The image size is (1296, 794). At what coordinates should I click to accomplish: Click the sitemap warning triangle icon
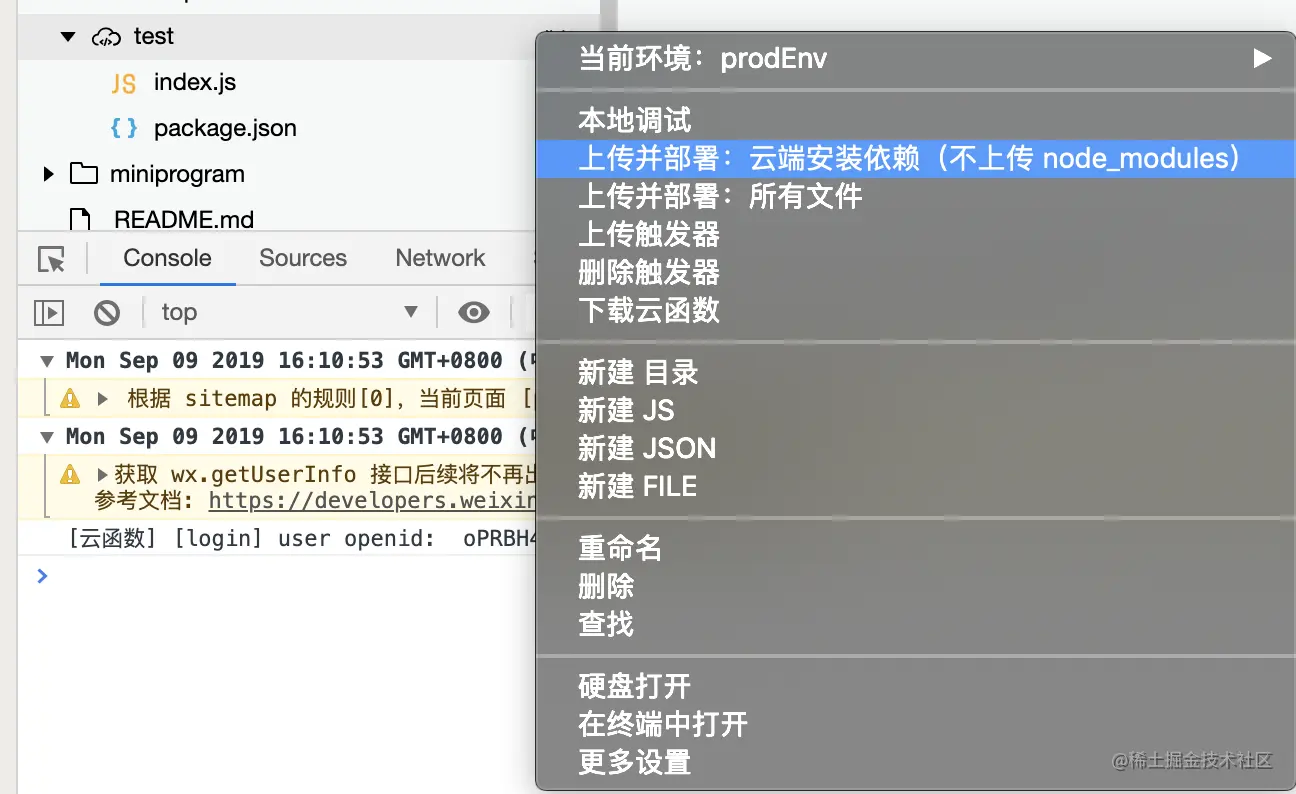pyautogui.click(x=70, y=399)
